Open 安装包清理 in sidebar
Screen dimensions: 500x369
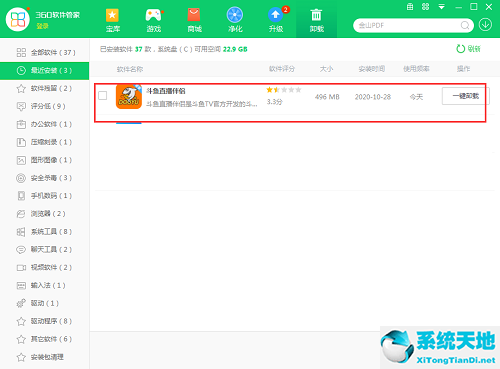tap(45, 357)
